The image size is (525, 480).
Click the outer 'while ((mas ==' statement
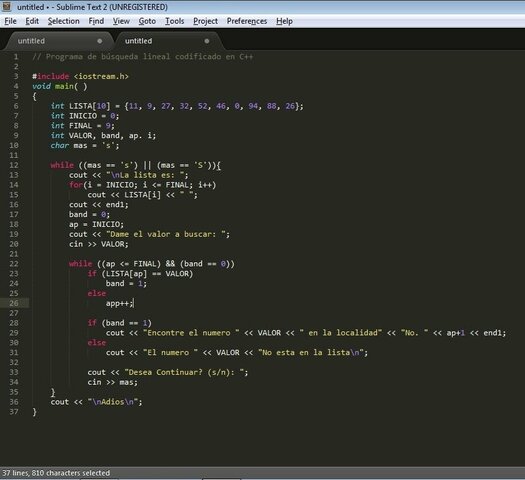(136, 165)
